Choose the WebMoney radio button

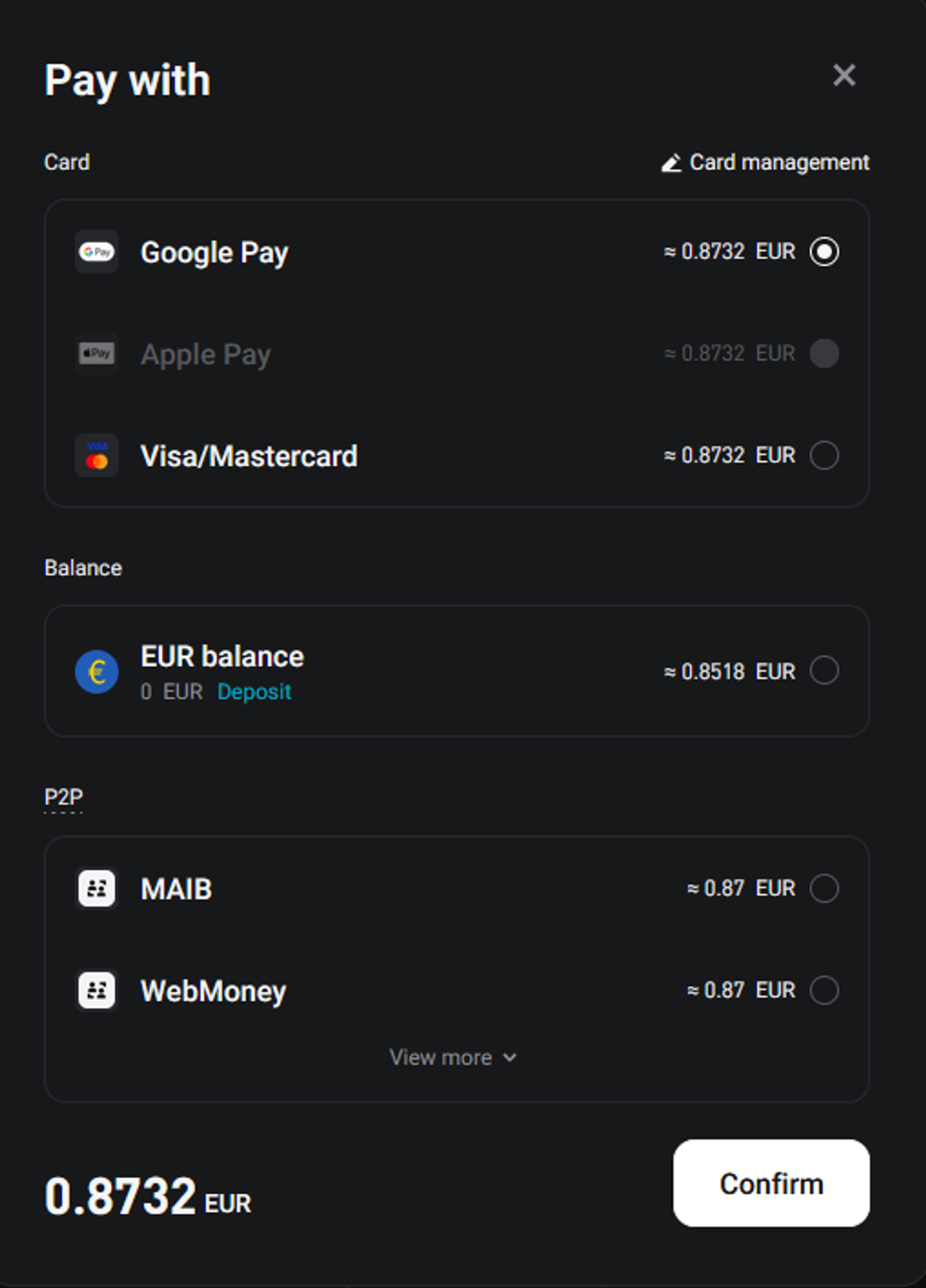coord(824,990)
